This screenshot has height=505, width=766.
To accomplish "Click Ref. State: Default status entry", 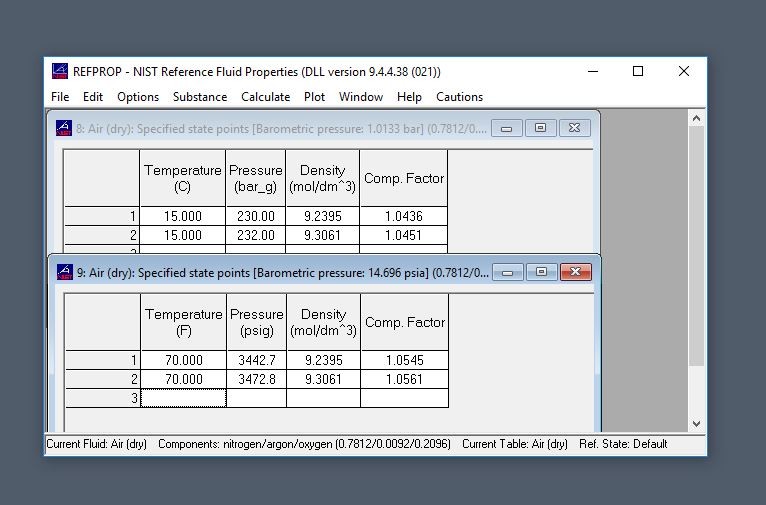I will [623, 444].
